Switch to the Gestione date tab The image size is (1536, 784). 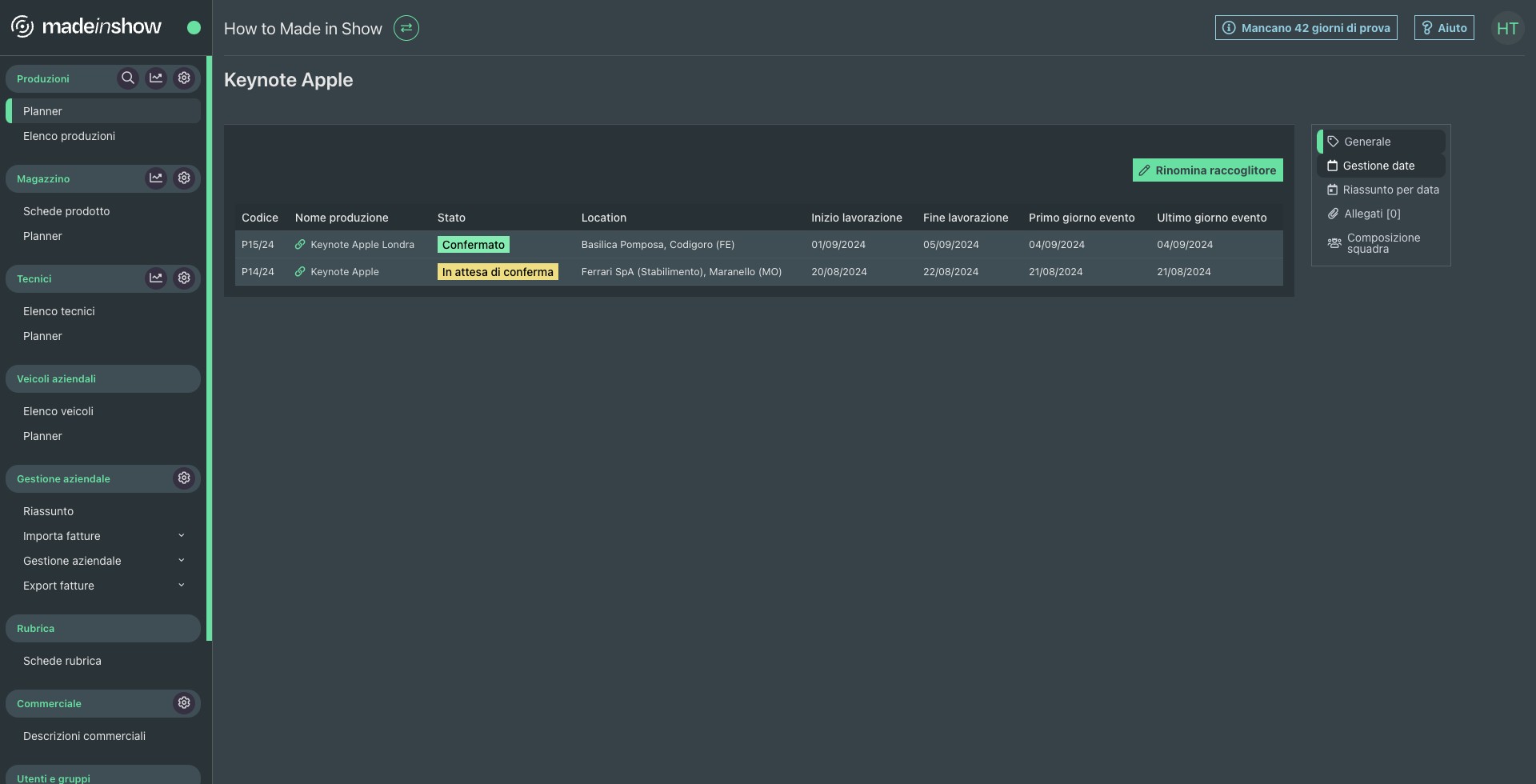pyautogui.click(x=1381, y=166)
